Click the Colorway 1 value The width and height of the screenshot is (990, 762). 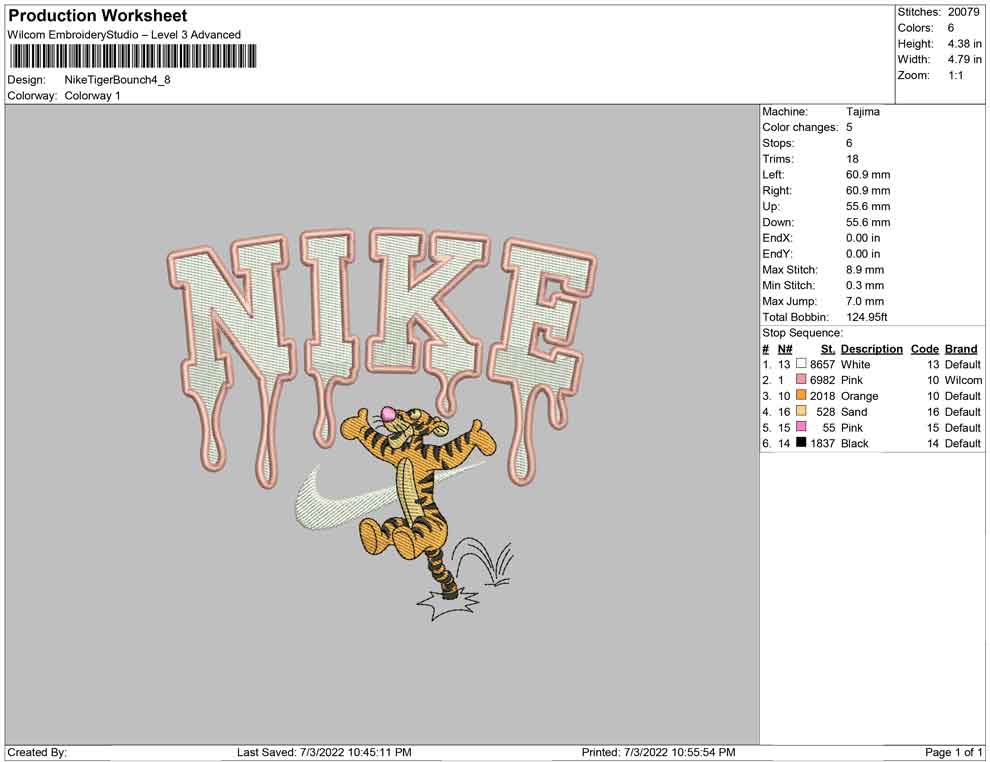point(92,95)
